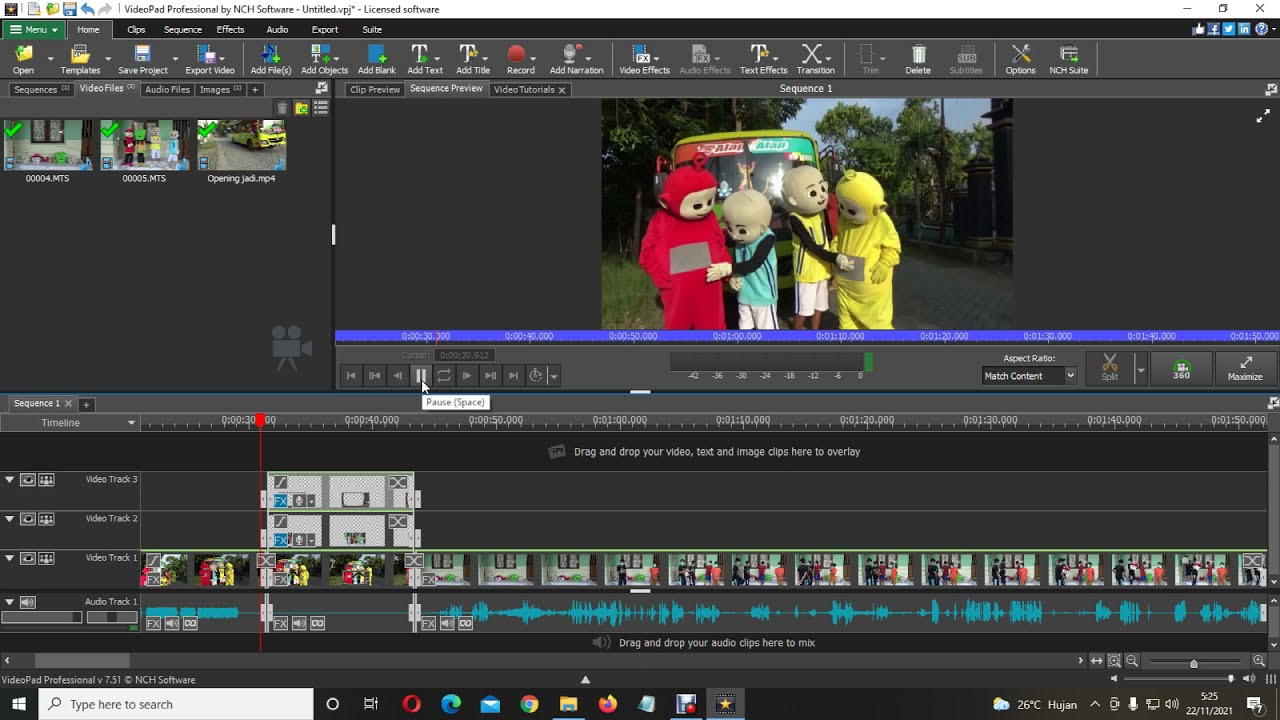Image resolution: width=1280 pixels, height=720 pixels.
Task: Toggle visibility eye of Video Track 3
Action: (x=28, y=480)
